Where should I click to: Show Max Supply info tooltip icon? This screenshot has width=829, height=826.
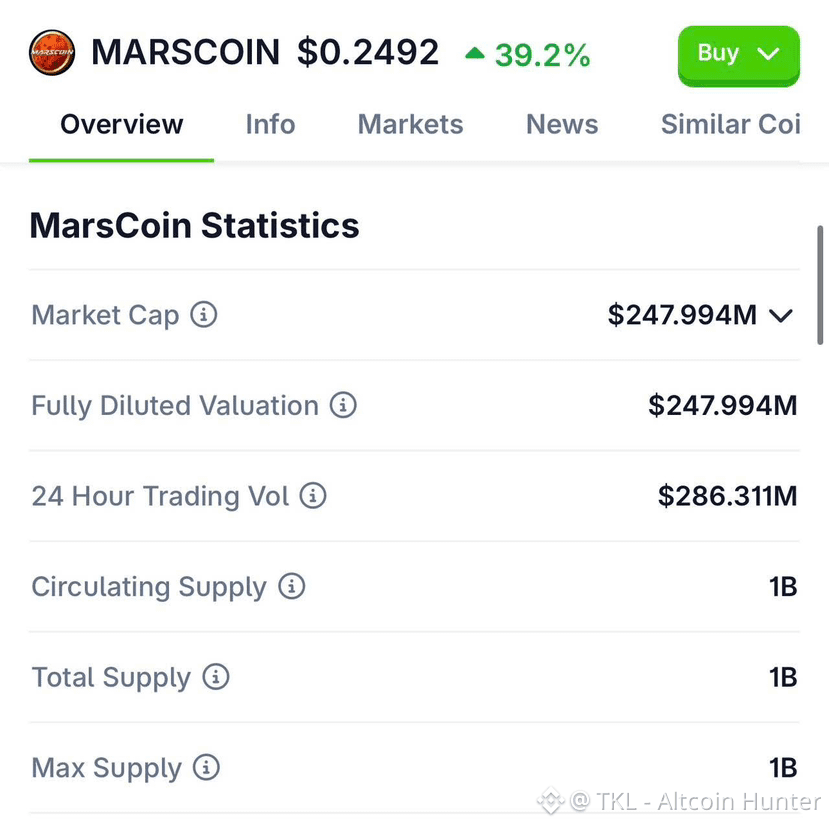(x=206, y=767)
